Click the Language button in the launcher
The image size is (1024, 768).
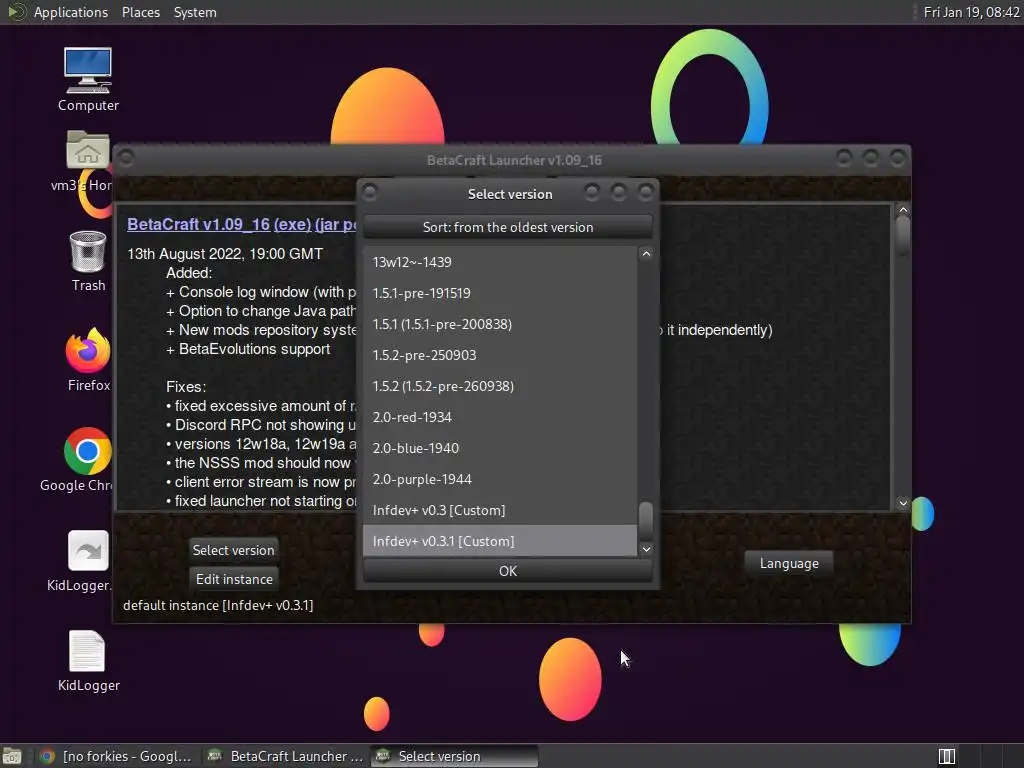point(789,563)
